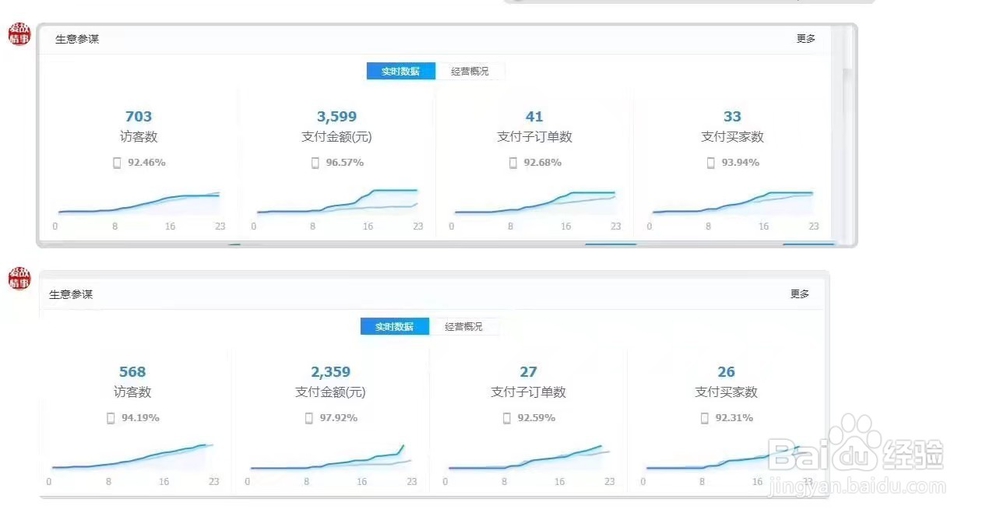Click paid sub-orders value 27
The height and width of the screenshot is (520, 1000).
(x=528, y=371)
